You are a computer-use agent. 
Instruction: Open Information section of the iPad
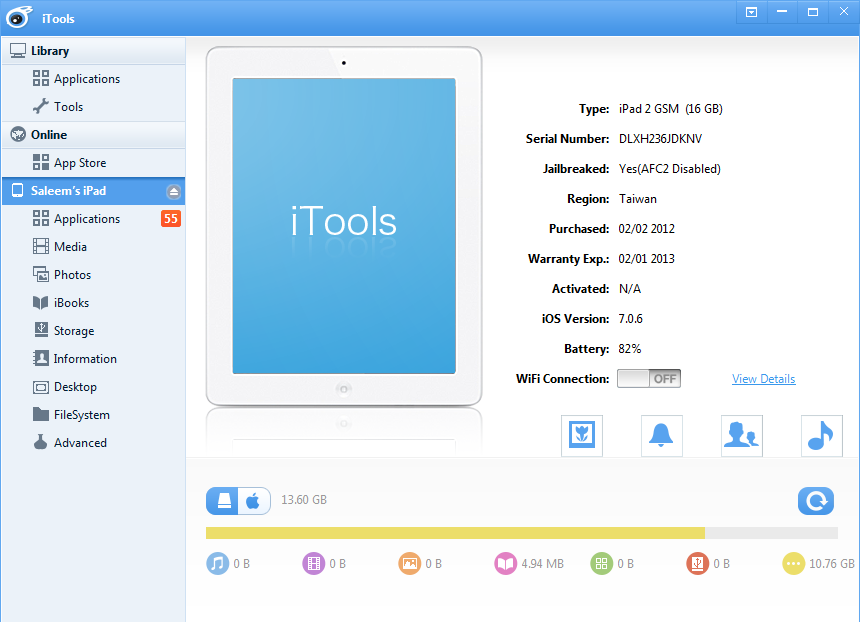(93, 359)
